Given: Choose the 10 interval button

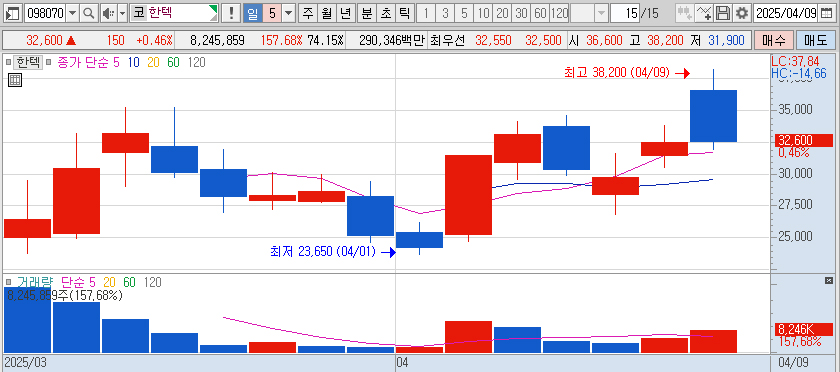Looking at the screenshot, I should [x=483, y=13].
